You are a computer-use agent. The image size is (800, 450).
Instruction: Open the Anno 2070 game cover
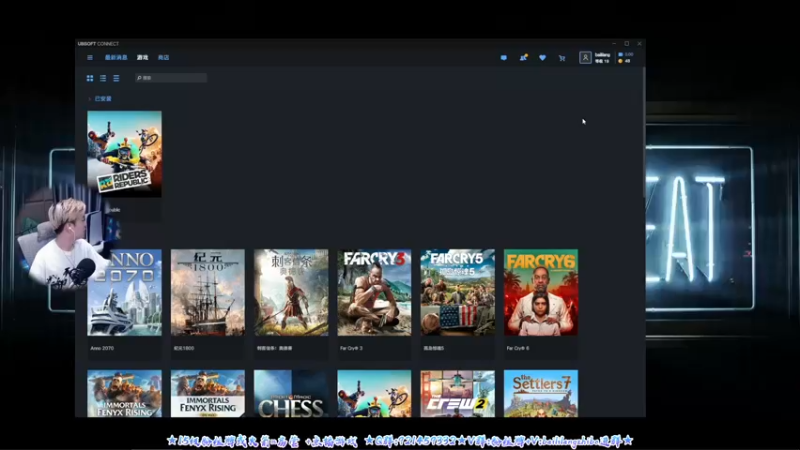tap(124, 292)
